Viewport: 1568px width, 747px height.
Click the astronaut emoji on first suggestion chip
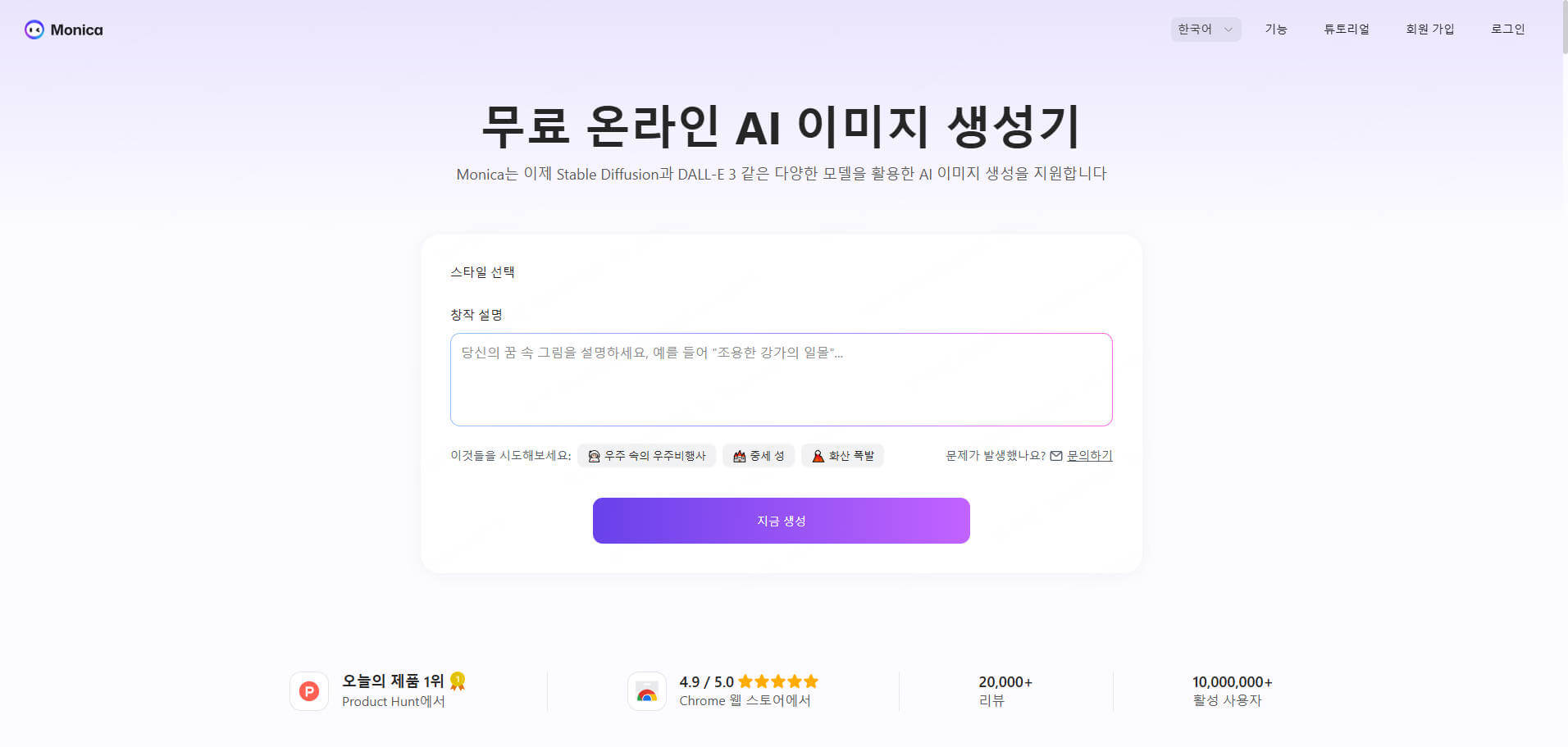coord(594,456)
